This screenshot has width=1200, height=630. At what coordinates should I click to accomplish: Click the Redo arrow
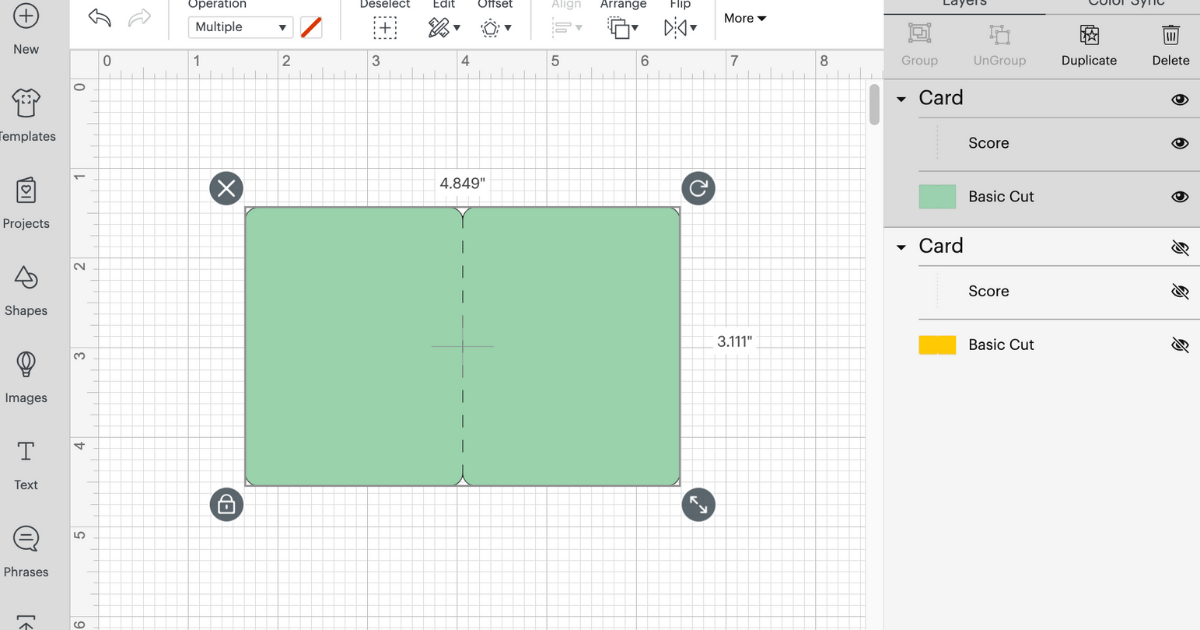140,17
